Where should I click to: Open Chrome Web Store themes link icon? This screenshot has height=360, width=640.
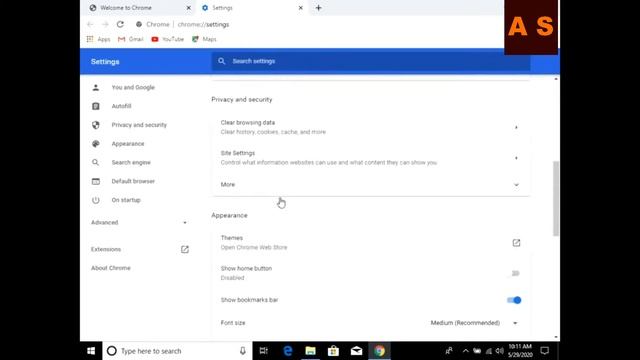tap(516, 243)
